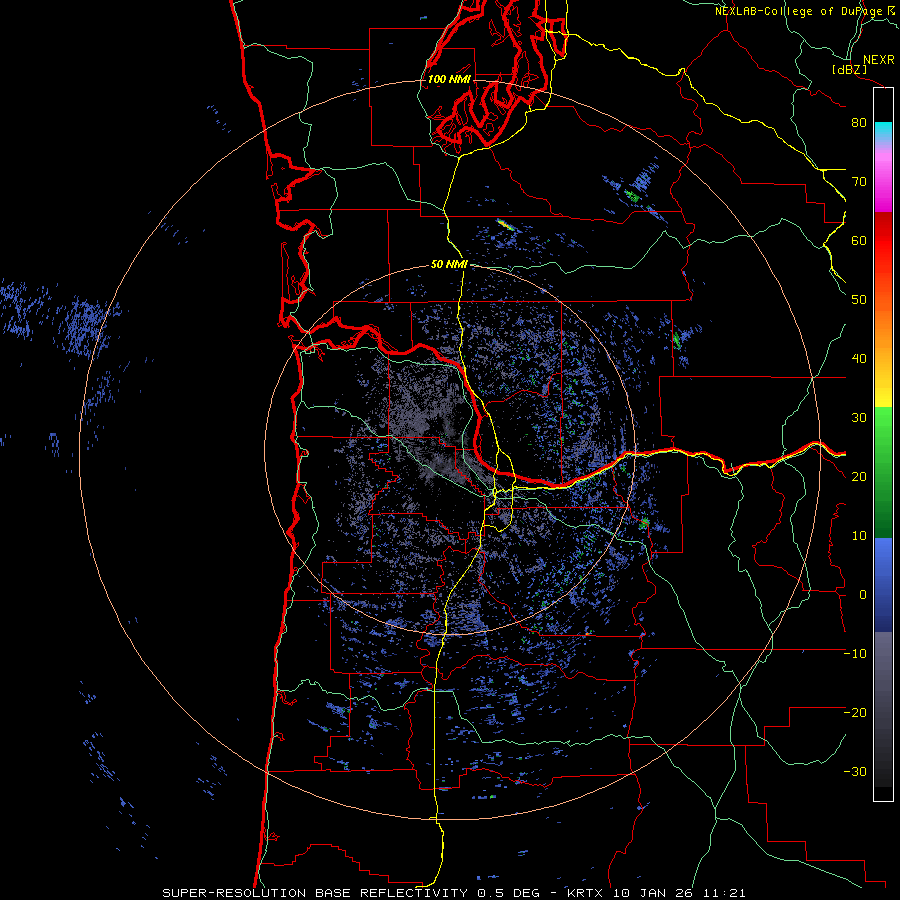
Task: Click the NEXR label above the scale
Action: (878, 60)
